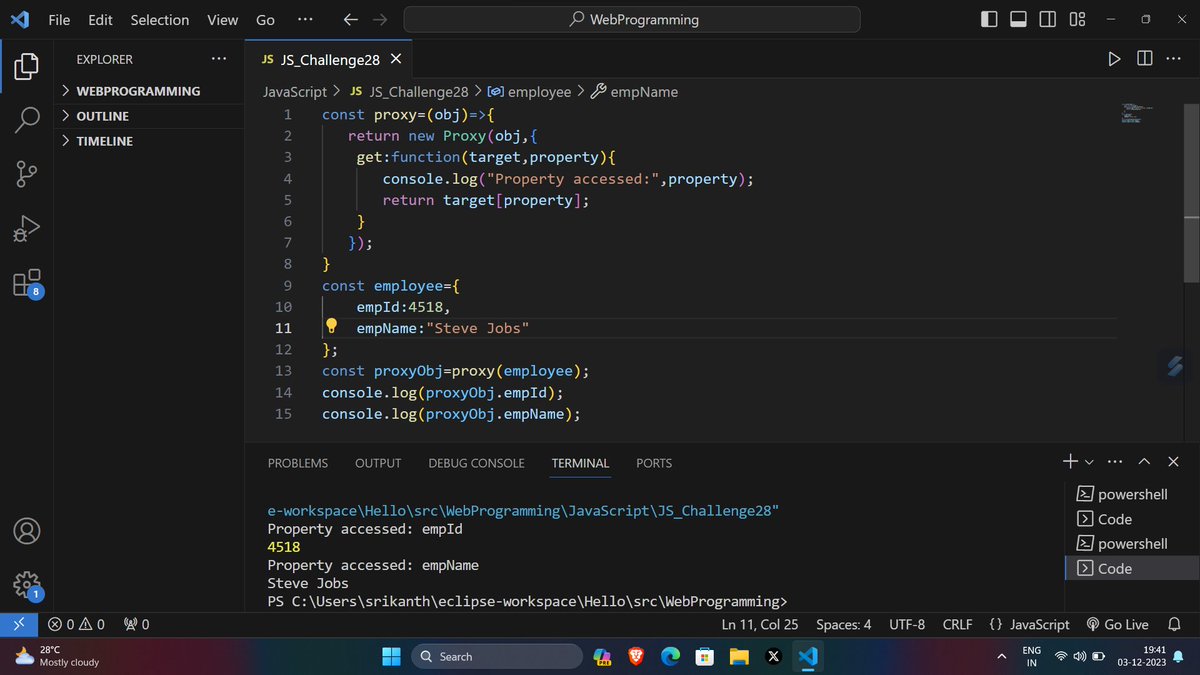Open editor More Actions ellipsis
This screenshot has width=1200, height=675.
[x=1174, y=59]
